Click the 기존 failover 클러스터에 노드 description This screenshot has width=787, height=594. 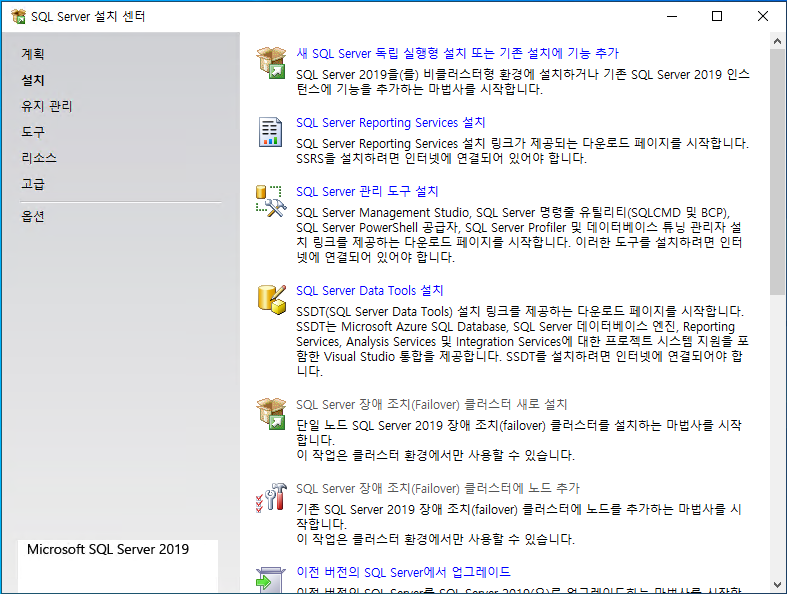coord(518,524)
